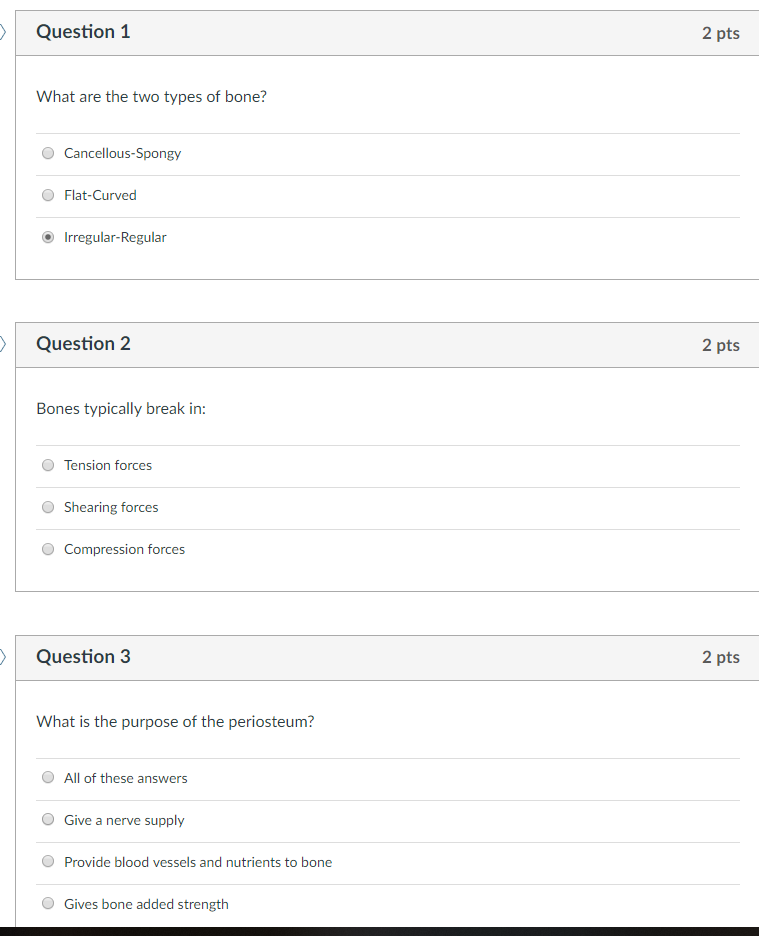This screenshot has height=936, width=759.
Task: Select the Shearing forces answer
Action: click(x=48, y=507)
